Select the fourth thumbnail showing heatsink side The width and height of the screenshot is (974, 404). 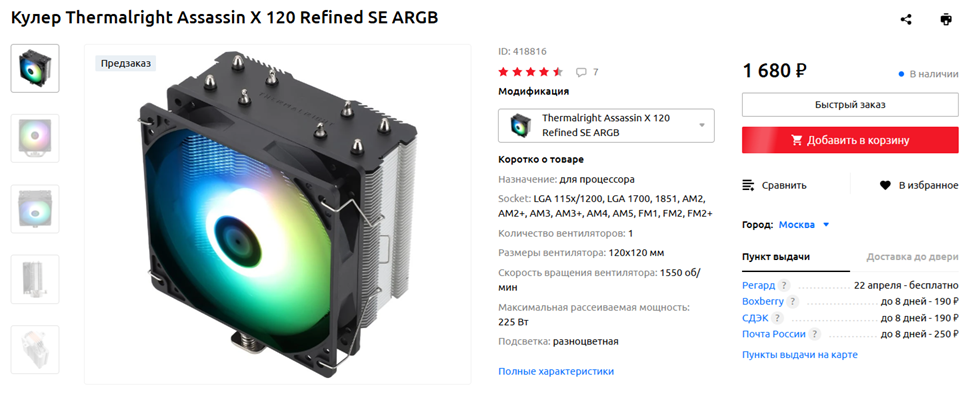pos(35,279)
